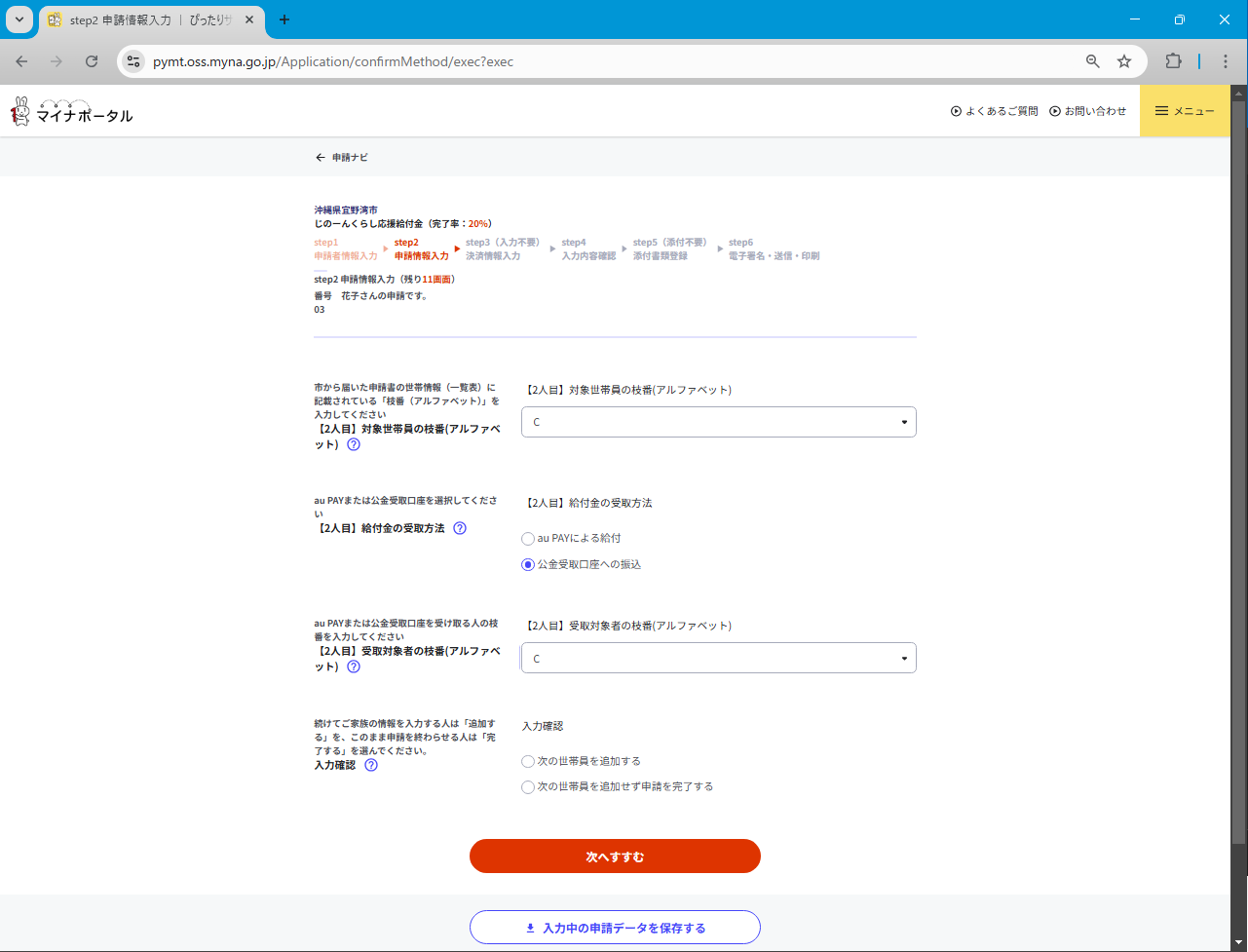The image size is (1248, 952).
Task: Open help icon beside 入力確認
Action: tap(371, 766)
